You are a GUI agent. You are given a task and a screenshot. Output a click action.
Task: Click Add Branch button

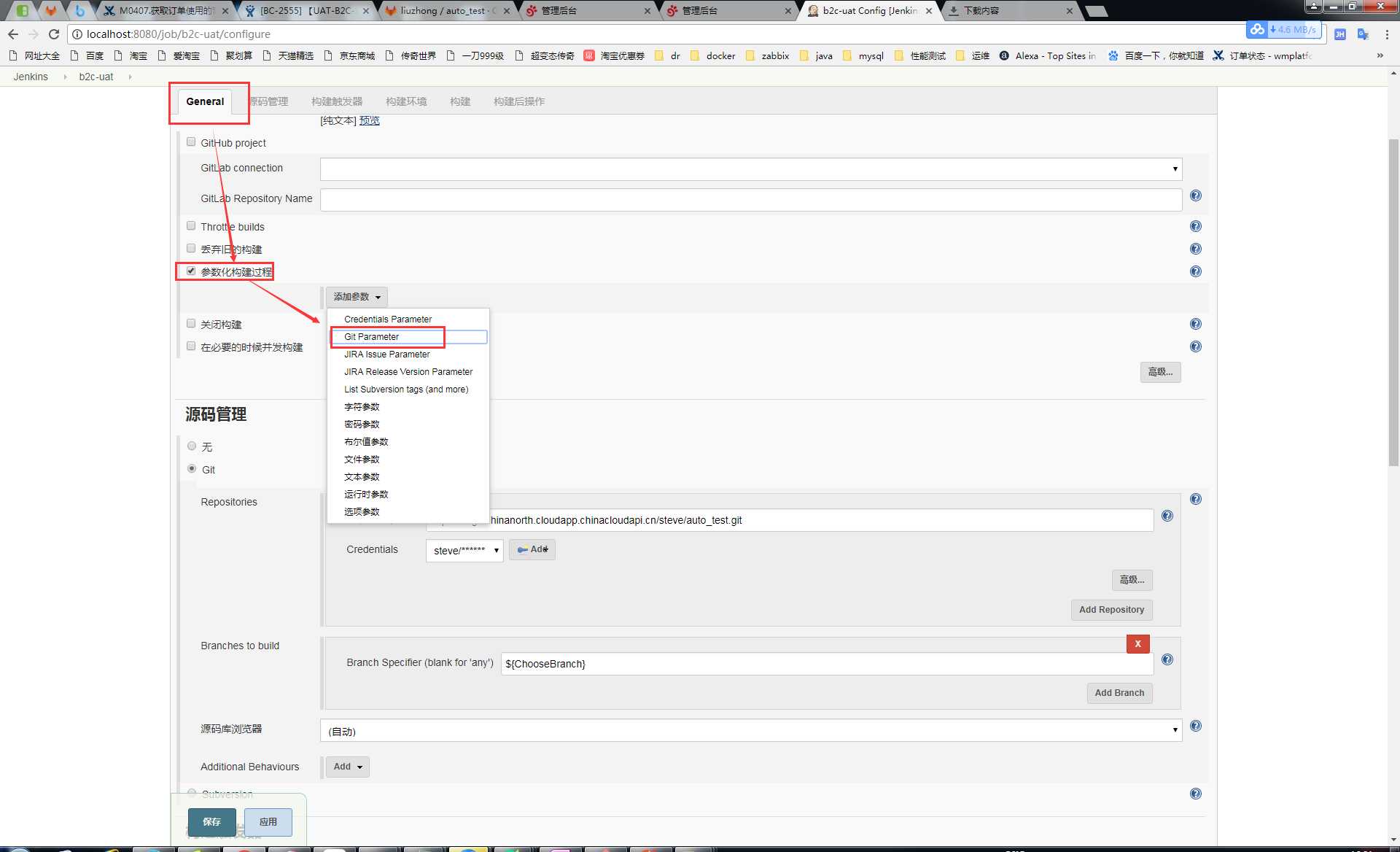[x=1119, y=693]
